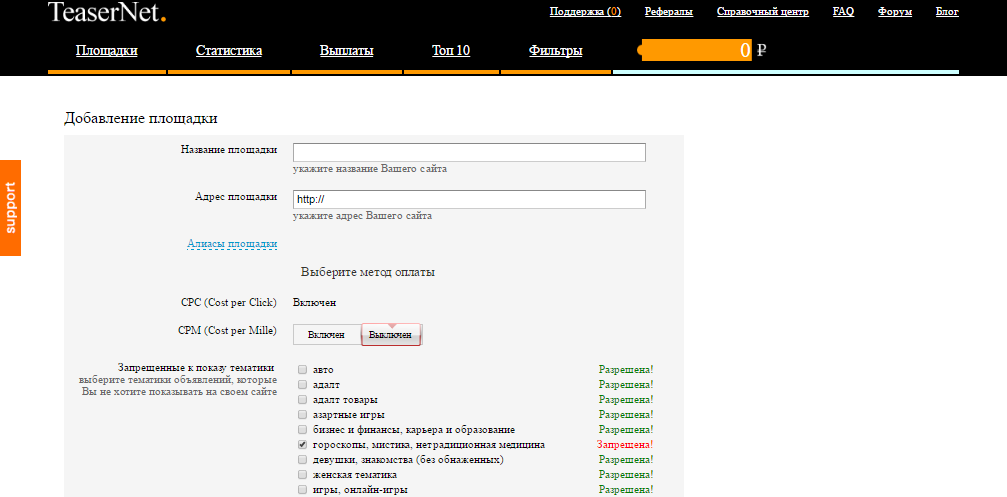Click the orange balance indicator showing 0
The height and width of the screenshot is (497, 1007).
pyautogui.click(x=696, y=50)
